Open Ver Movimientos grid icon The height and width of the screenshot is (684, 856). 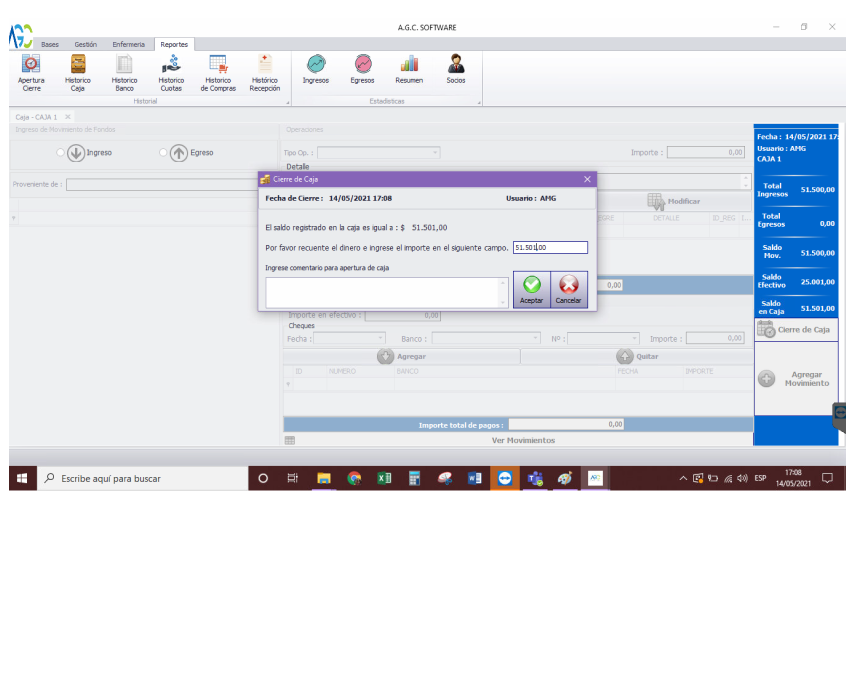(x=290, y=441)
